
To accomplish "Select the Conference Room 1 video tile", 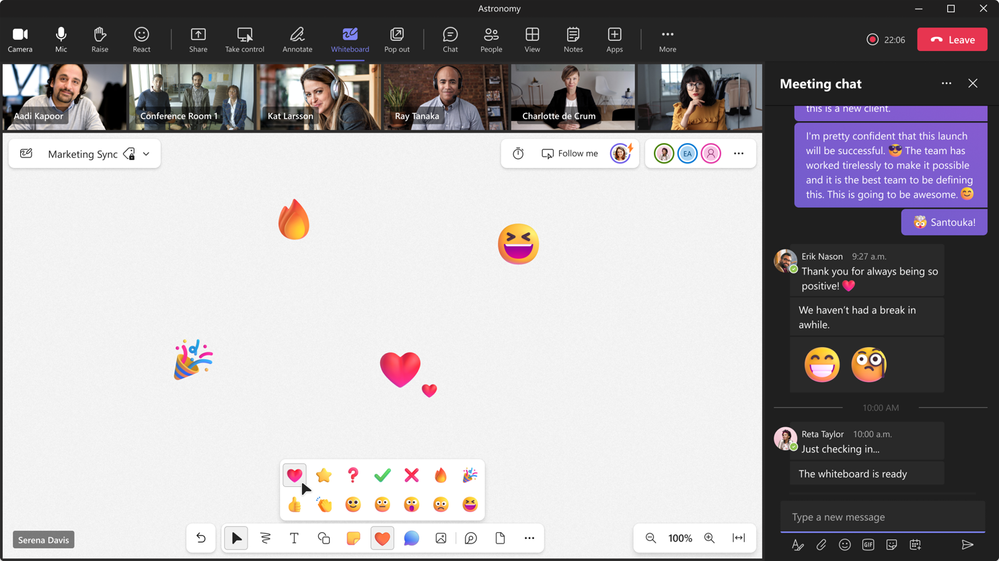I will (x=191, y=97).
